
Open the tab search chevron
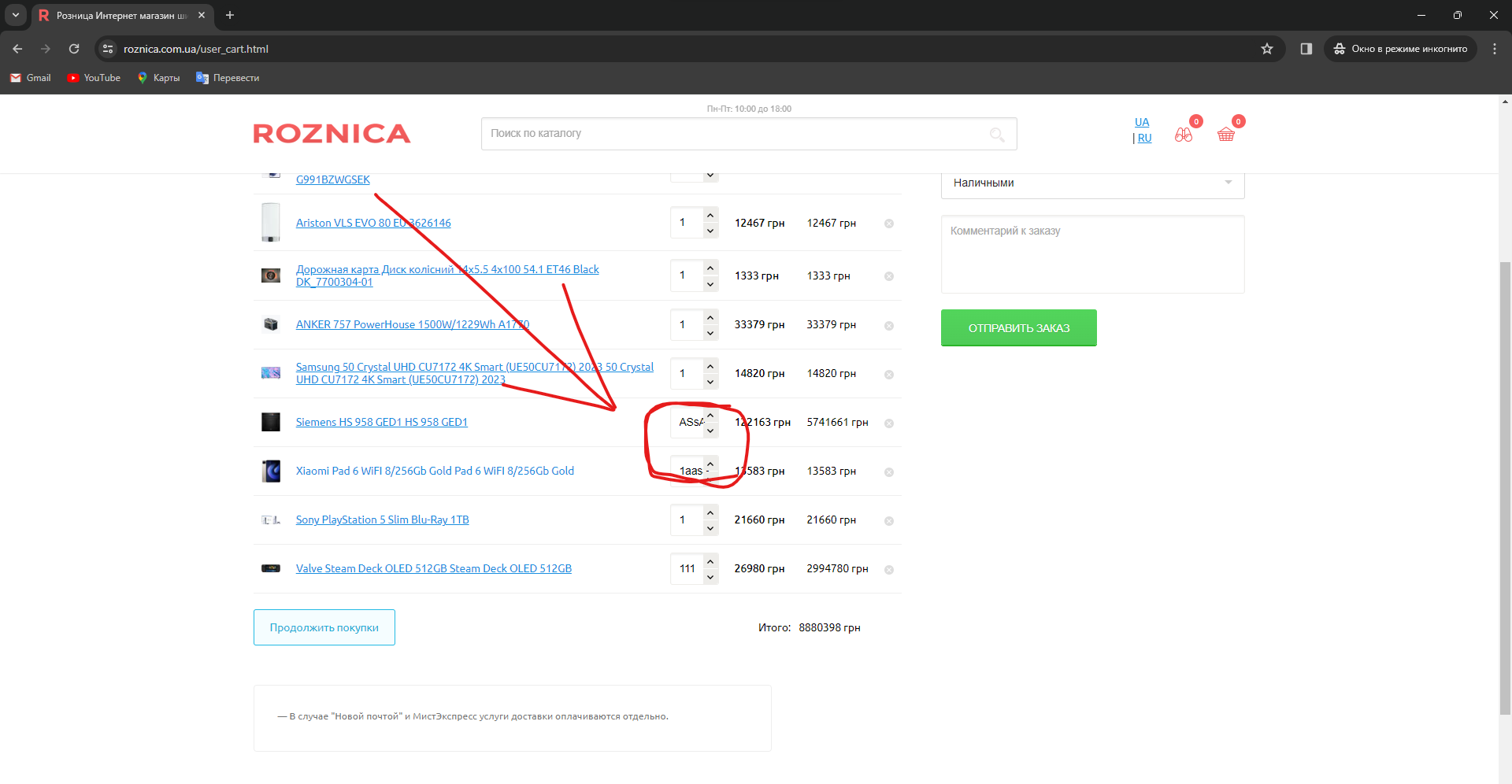tap(15, 15)
